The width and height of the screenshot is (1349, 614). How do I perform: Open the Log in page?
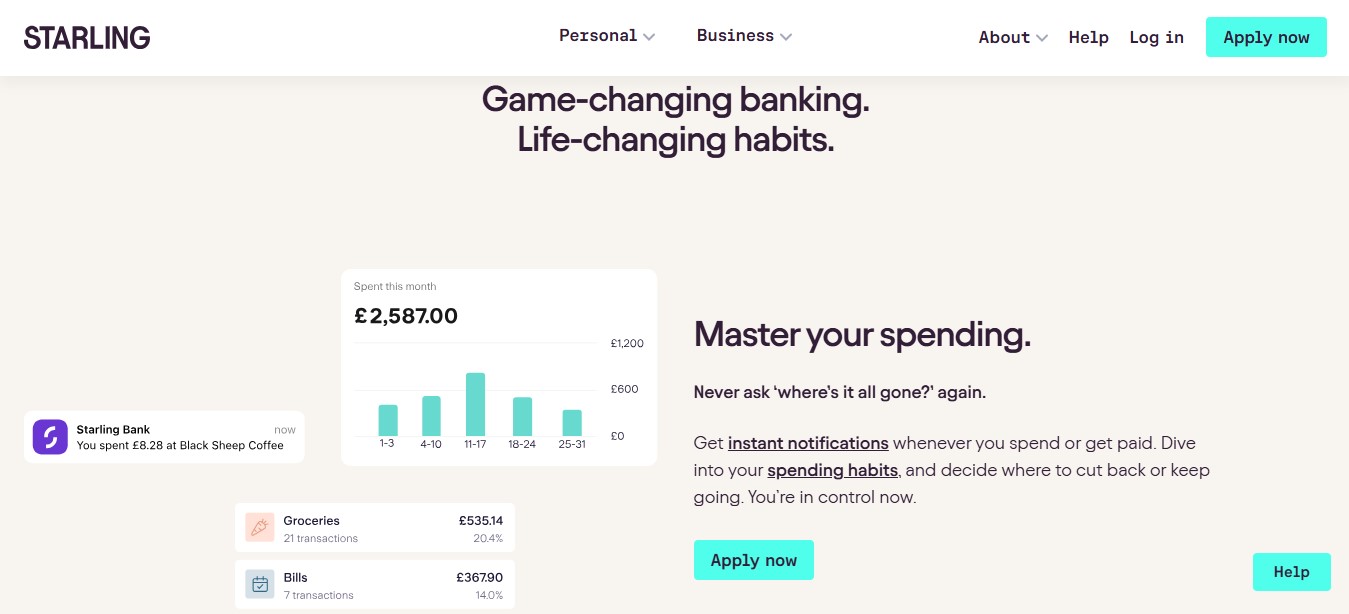pyautogui.click(x=1156, y=38)
